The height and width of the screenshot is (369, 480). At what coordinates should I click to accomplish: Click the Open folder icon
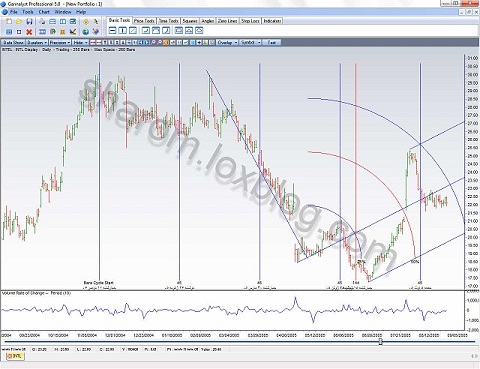tap(19, 22)
